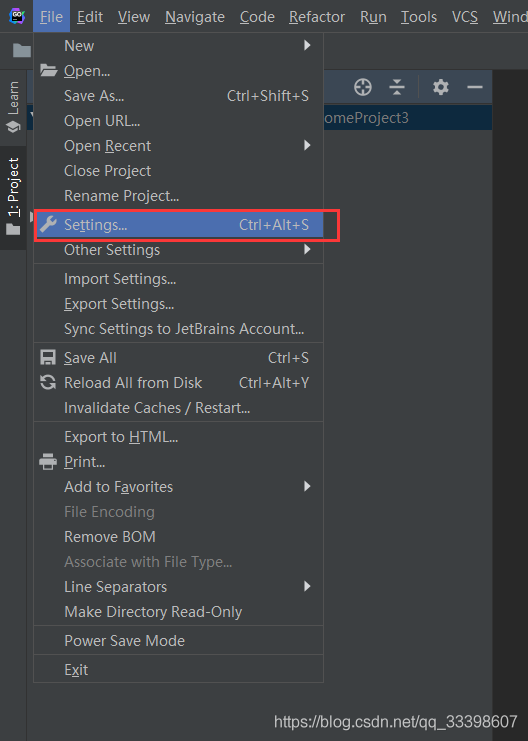Expand the New submenu arrow
528x741 pixels.
tap(307, 45)
